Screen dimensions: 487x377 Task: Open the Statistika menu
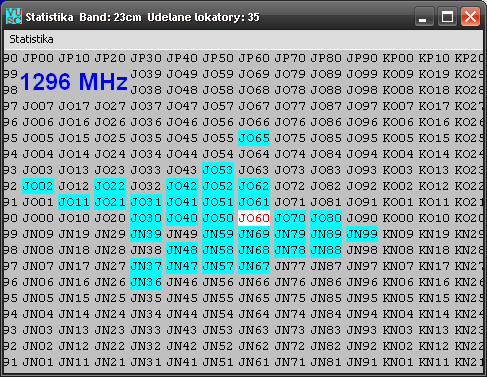pos(31,39)
